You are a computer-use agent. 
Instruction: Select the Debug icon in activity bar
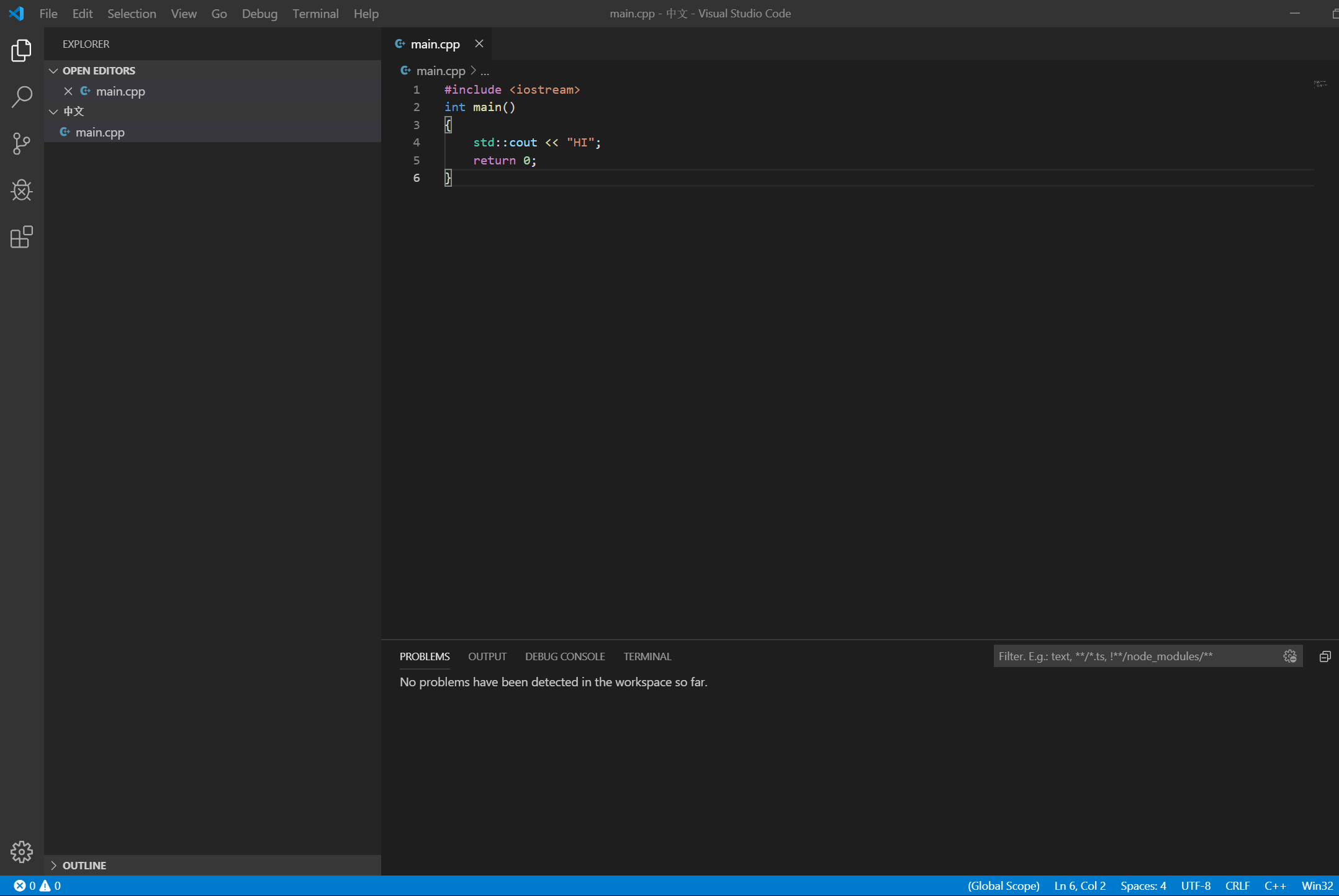22,190
